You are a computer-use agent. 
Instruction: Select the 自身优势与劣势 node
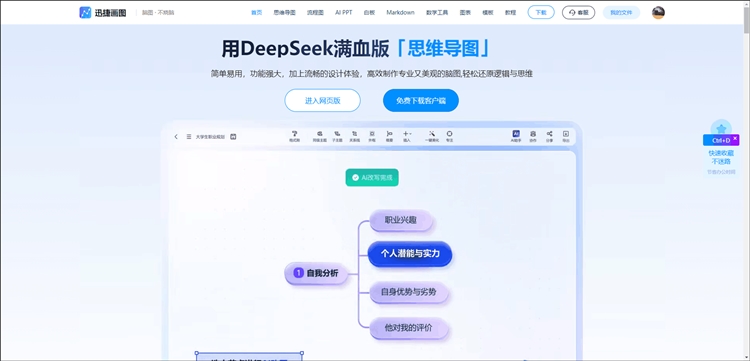(x=408, y=292)
